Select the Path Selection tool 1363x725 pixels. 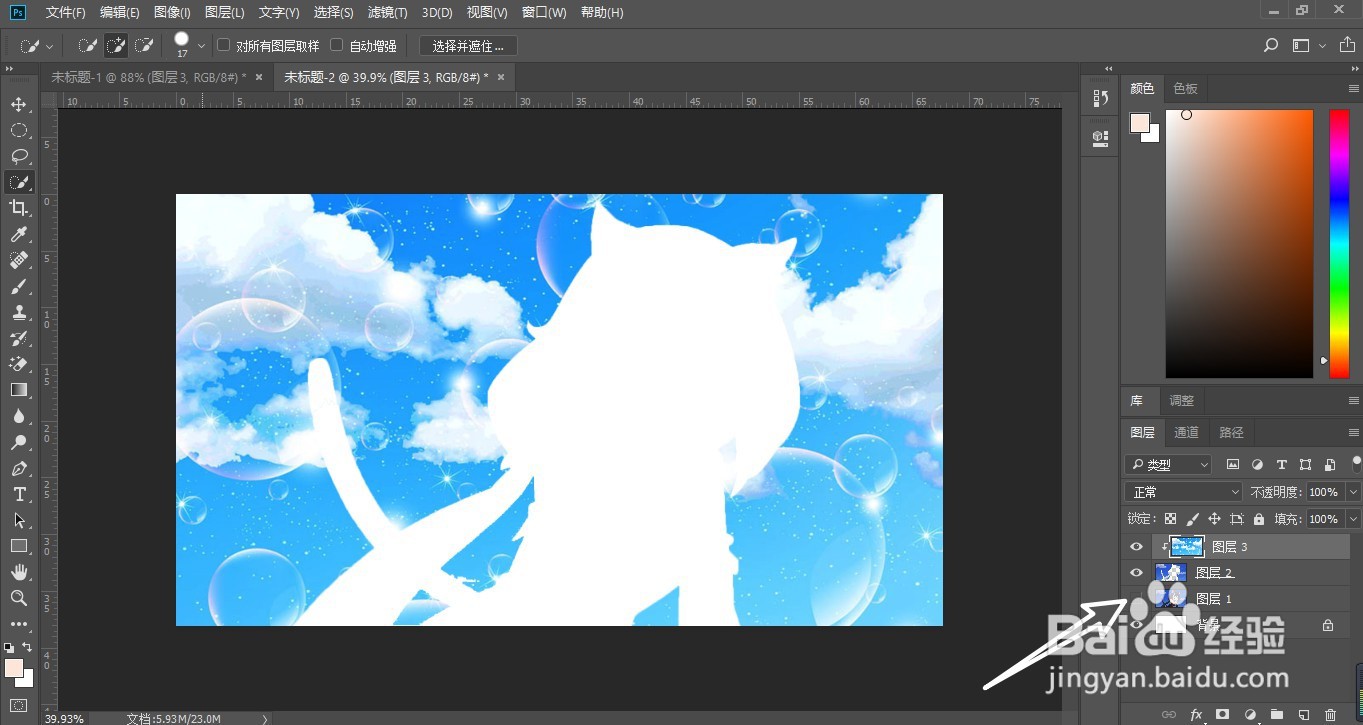click(x=19, y=520)
